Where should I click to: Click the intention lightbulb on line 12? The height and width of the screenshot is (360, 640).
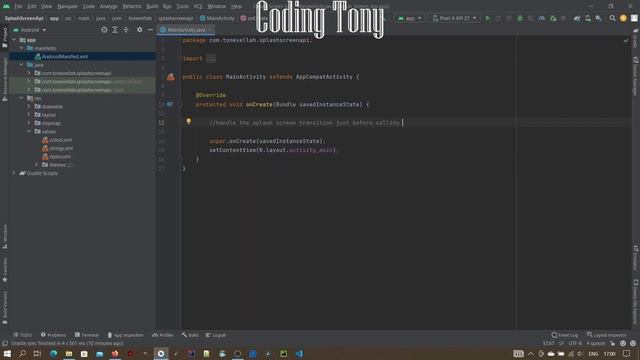point(189,121)
